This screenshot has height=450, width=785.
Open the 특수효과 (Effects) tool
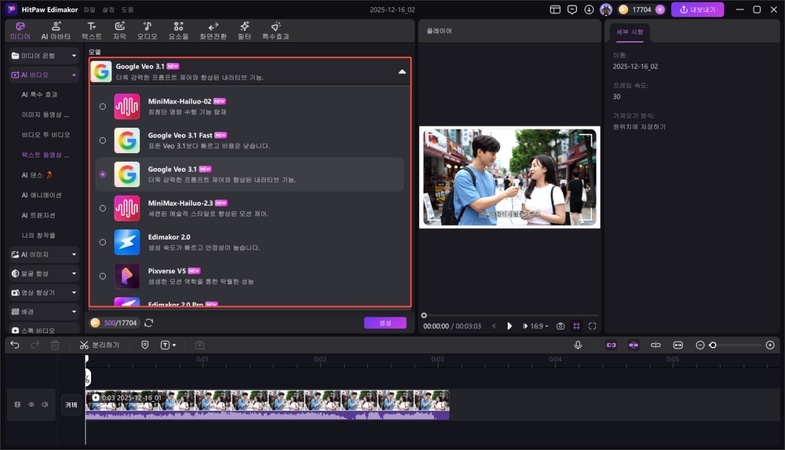pyautogui.click(x=275, y=31)
